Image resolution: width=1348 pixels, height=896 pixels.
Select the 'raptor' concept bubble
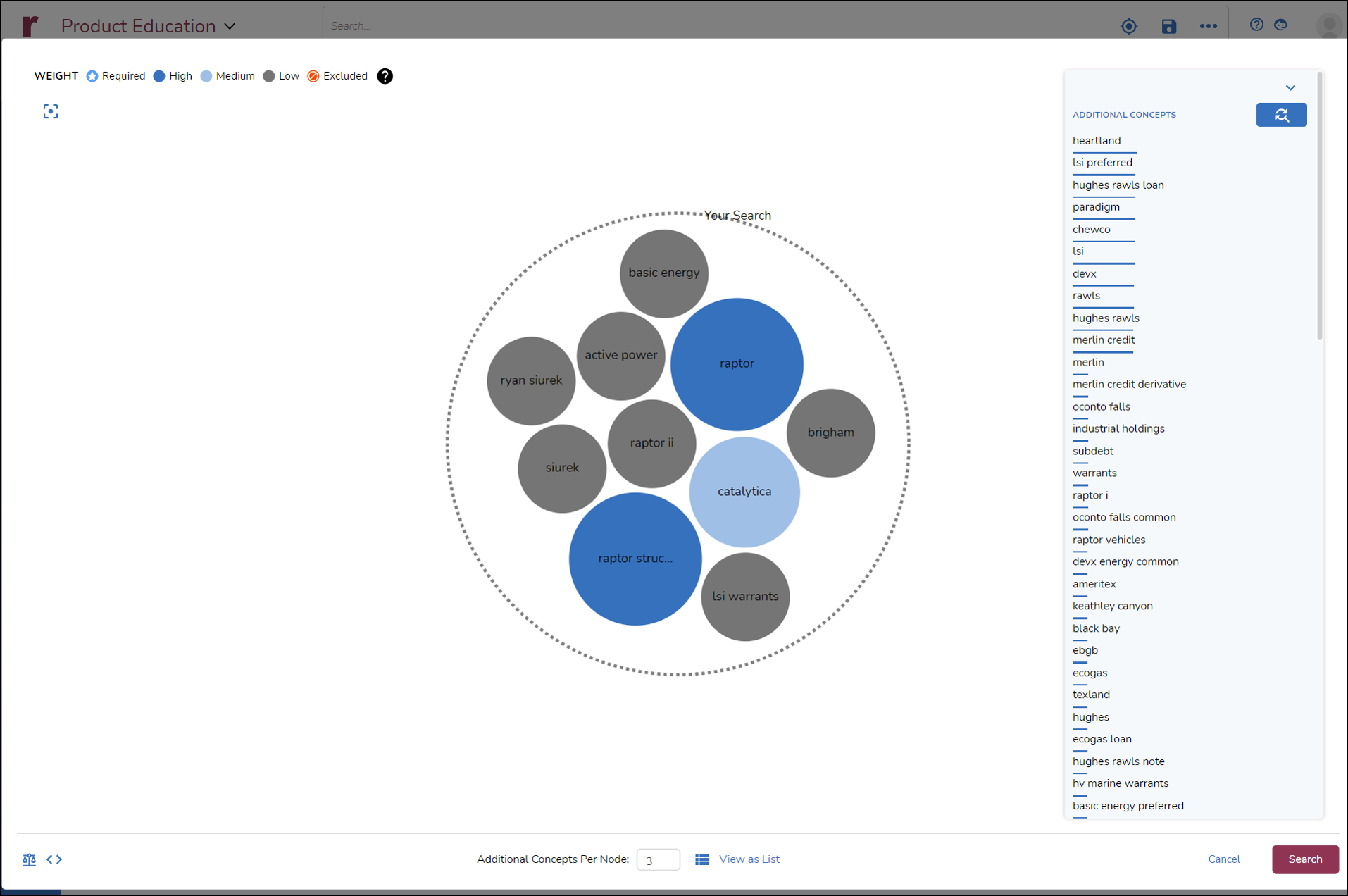coord(737,364)
